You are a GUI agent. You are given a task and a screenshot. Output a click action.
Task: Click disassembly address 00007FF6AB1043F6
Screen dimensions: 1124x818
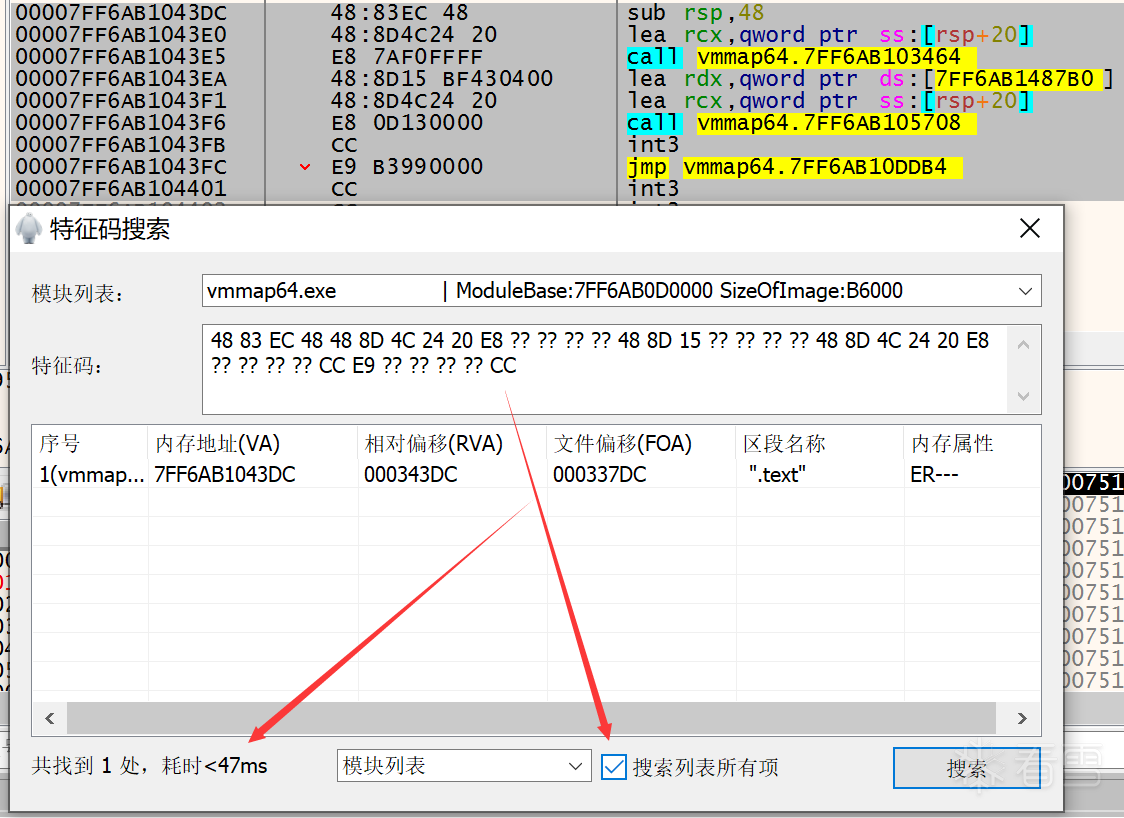click(x=121, y=123)
